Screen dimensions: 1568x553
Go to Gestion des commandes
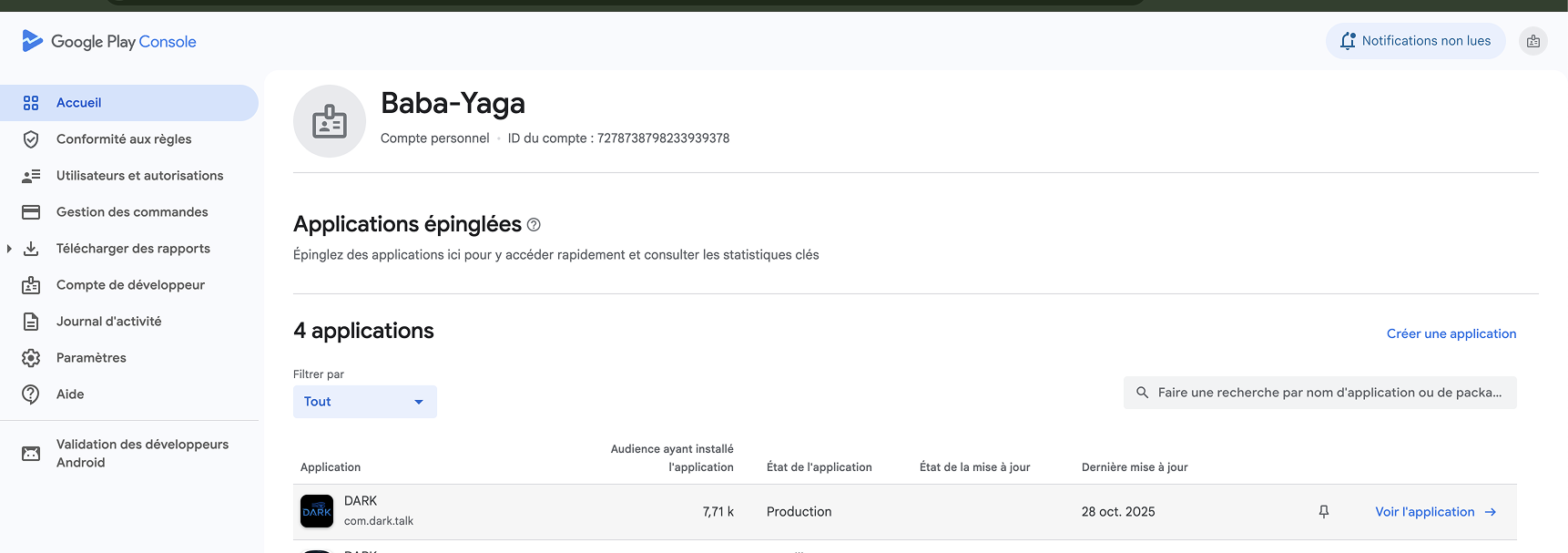pyautogui.click(x=132, y=212)
